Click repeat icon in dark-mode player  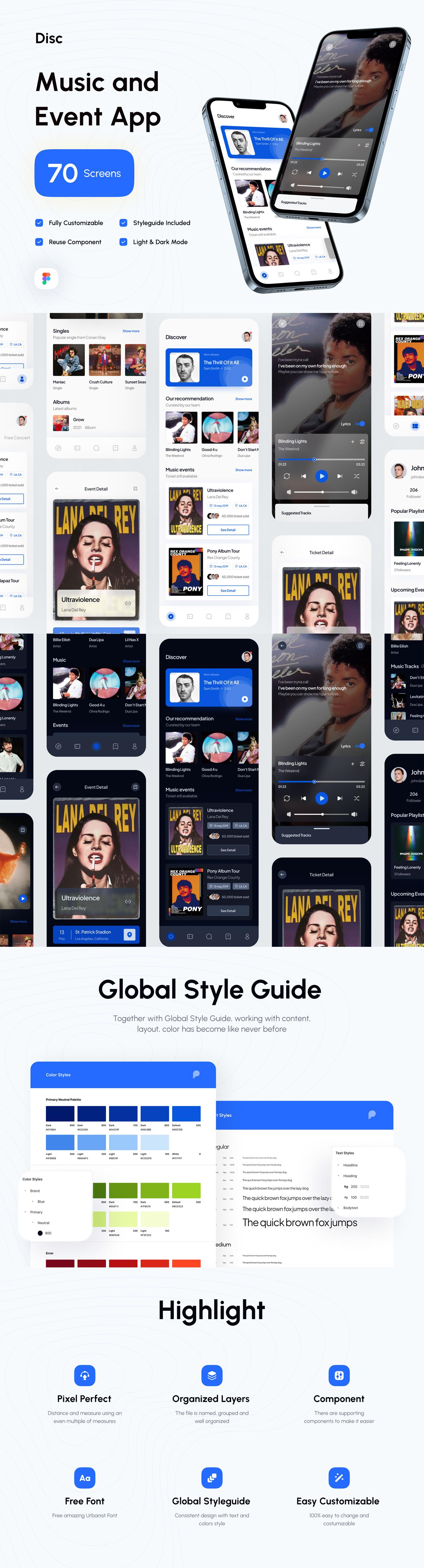pos(286,798)
